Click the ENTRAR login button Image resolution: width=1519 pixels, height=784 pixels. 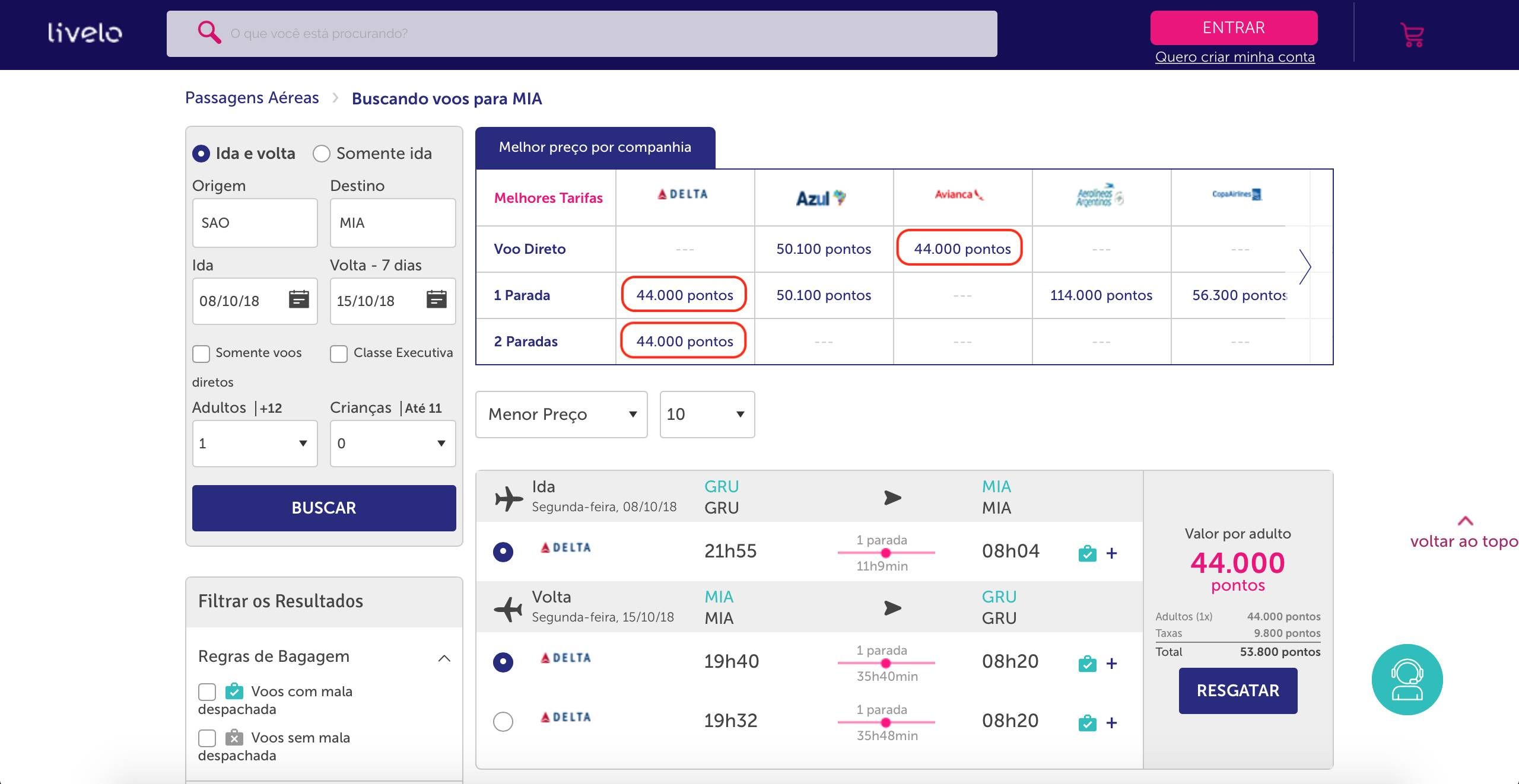tap(1234, 28)
